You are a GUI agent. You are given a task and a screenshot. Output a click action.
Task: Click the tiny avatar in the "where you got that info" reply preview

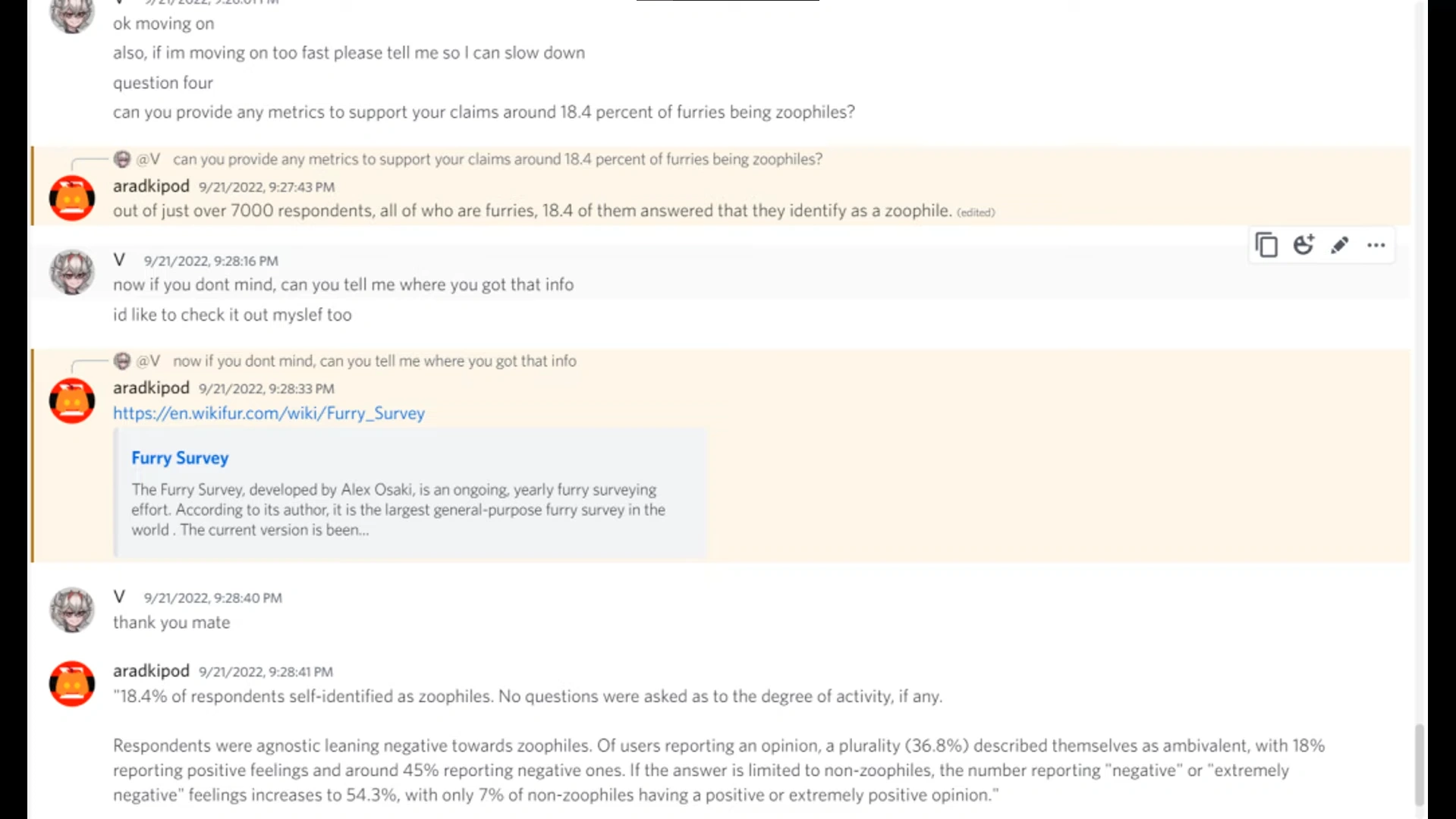(x=122, y=361)
